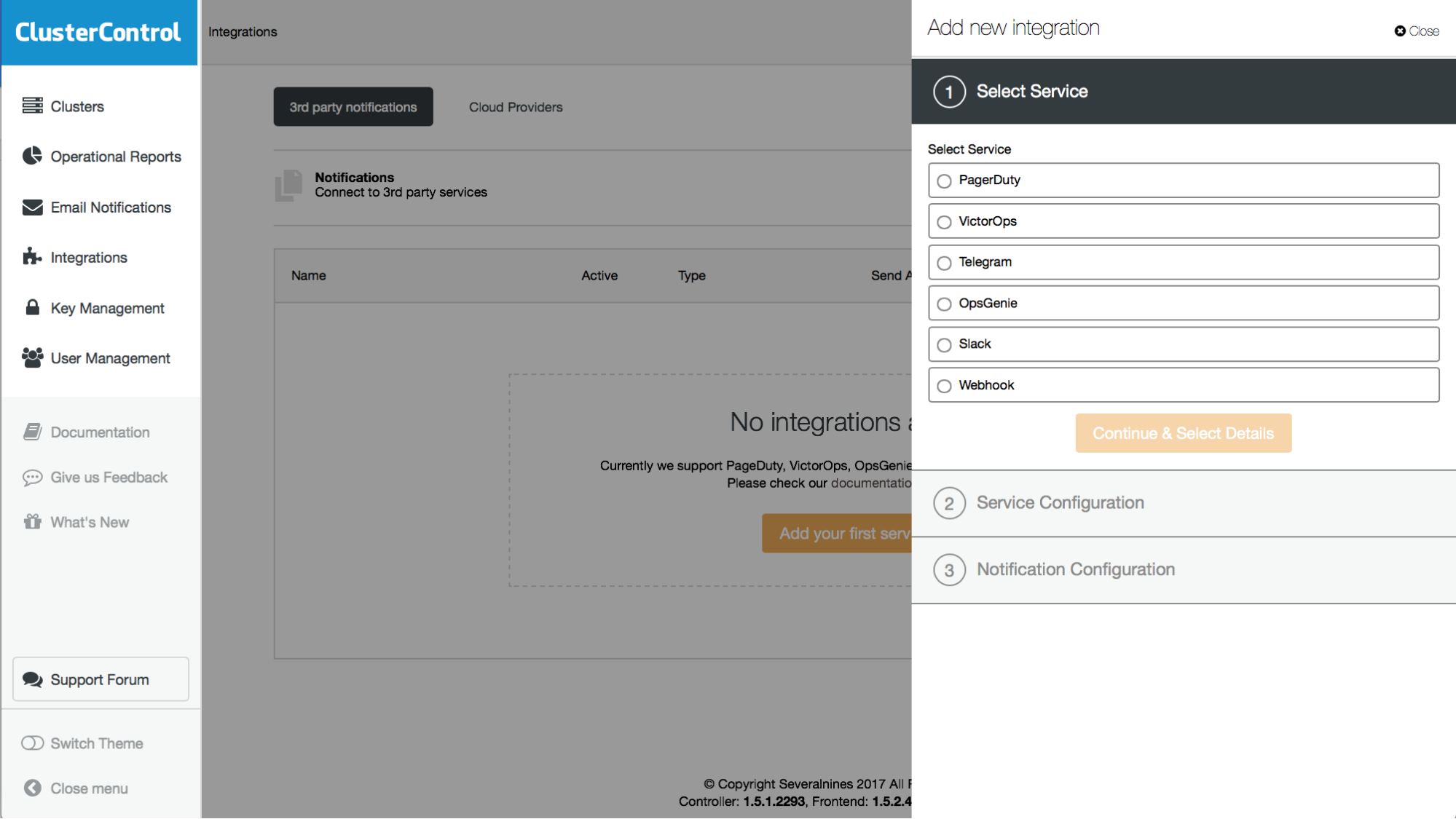
Task: Click the Notifications documents icon
Action: (x=288, y=185)
